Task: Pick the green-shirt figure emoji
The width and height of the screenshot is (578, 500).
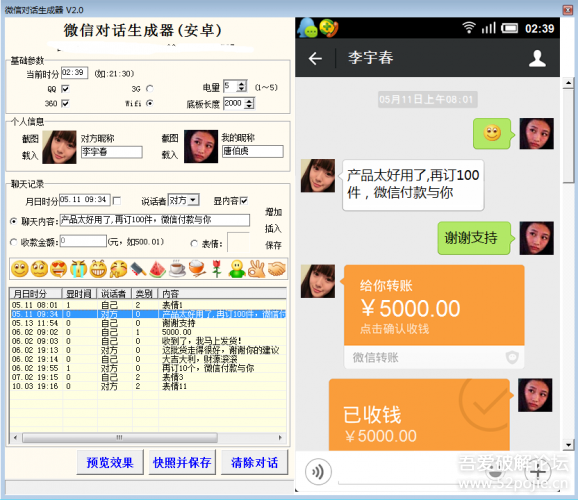Action: pos(237,268)
